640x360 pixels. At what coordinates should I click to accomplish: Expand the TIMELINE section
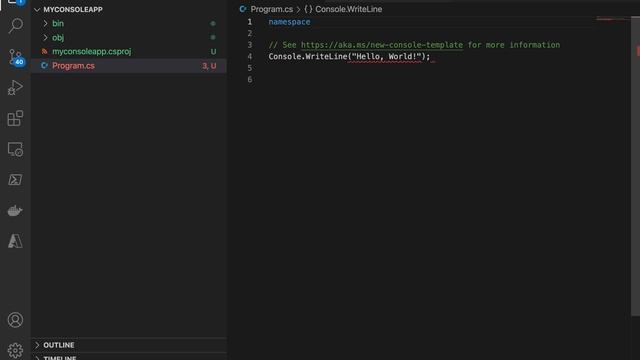37,358
